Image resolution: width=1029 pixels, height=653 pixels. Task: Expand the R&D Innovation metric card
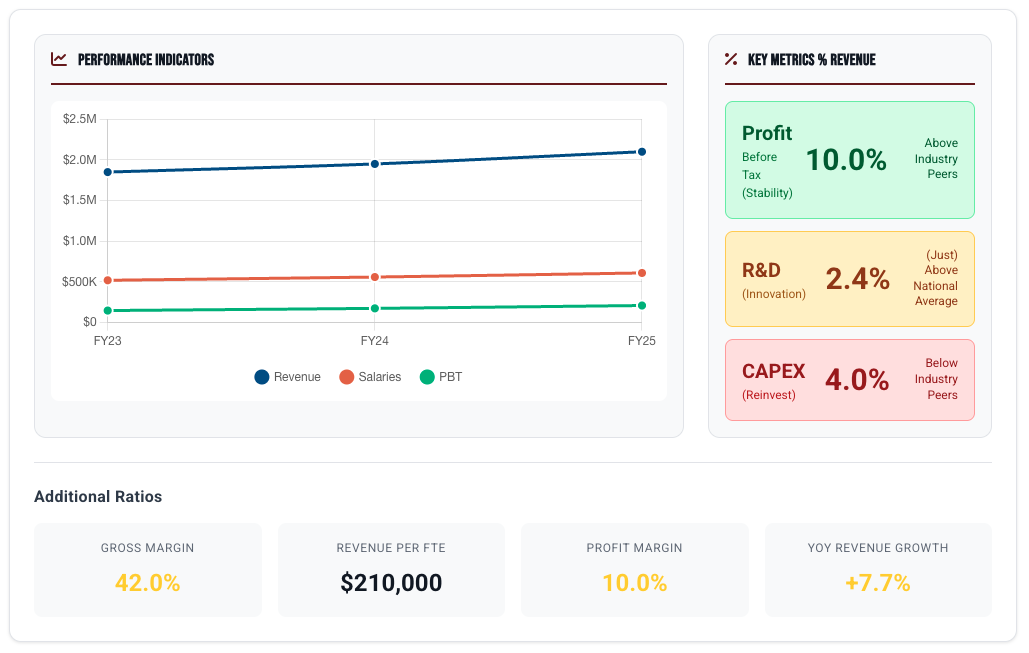point(849,279)
